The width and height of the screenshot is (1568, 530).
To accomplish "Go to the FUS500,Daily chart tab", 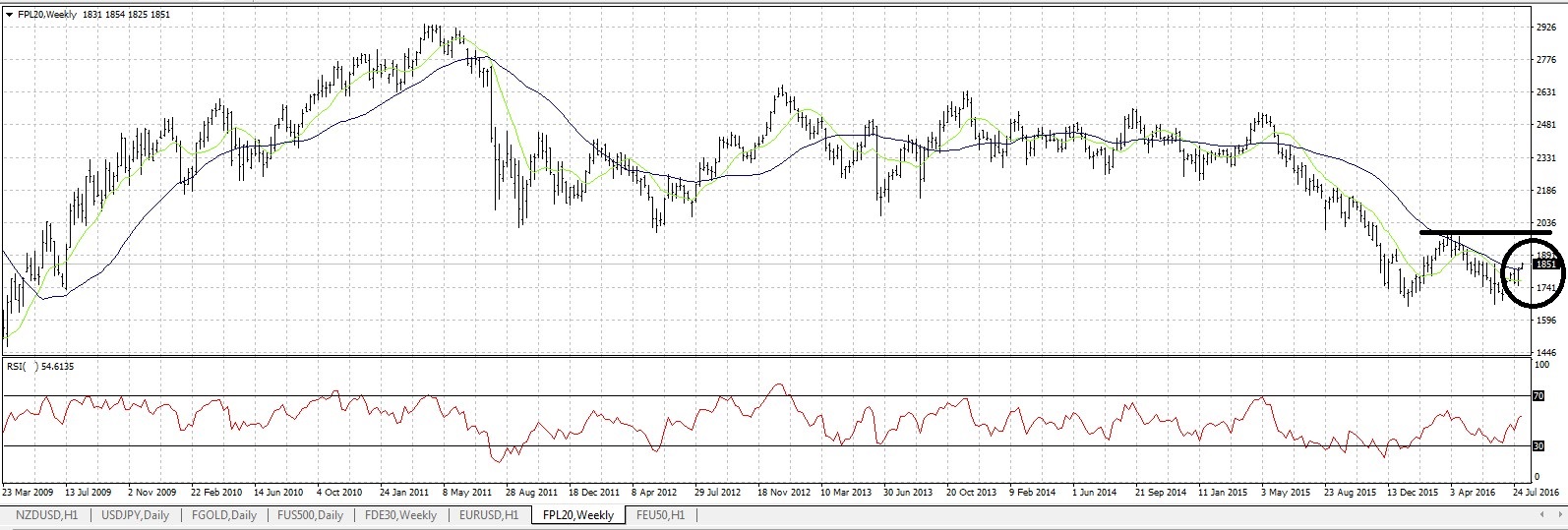I will [x=311, y=514].
